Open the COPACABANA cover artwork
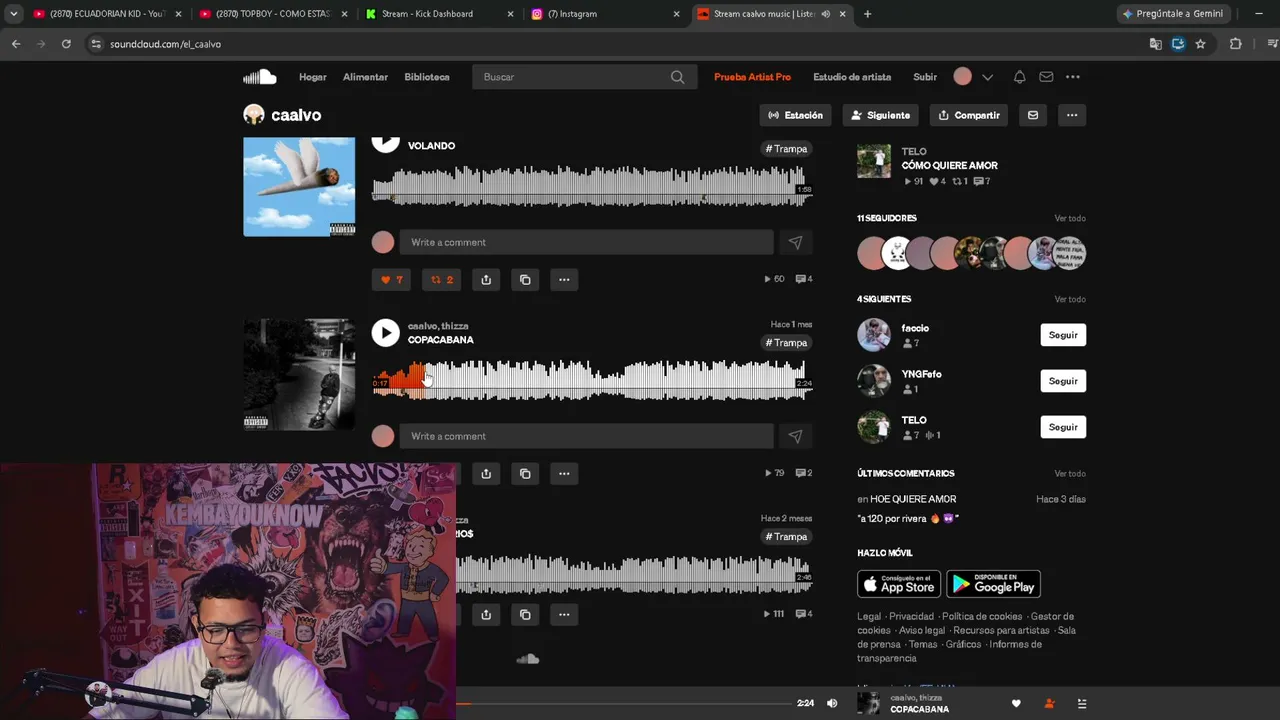1280x720 pixels. click(299, 375)
